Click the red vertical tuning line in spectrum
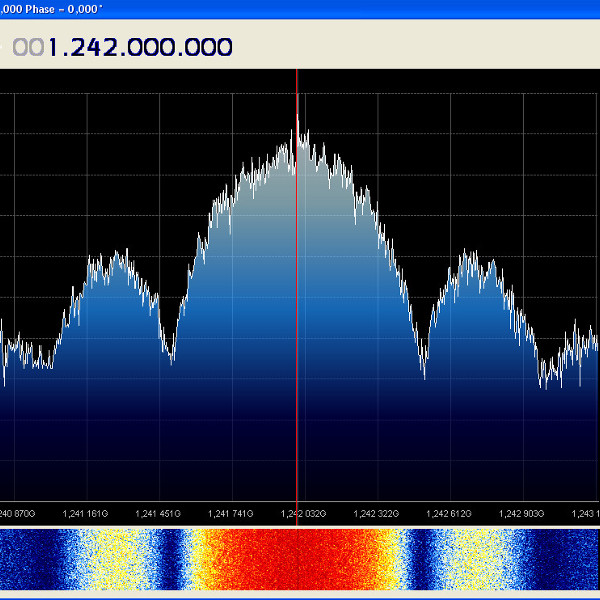 [297, 291]
